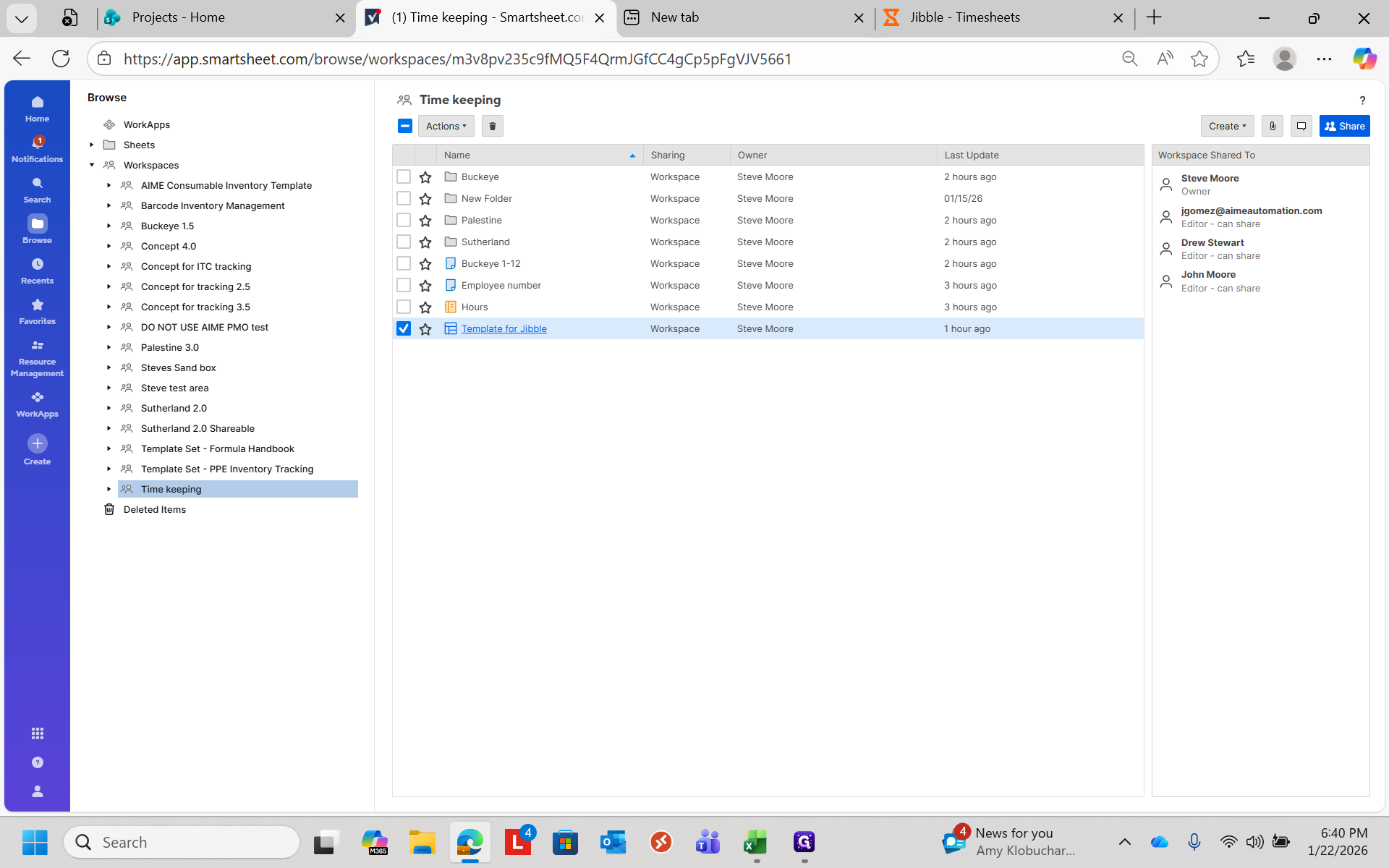This screenshot has height=868, width=1389.
Task: Expand the Sheets tree node
Action: click(x=92, y=145)
